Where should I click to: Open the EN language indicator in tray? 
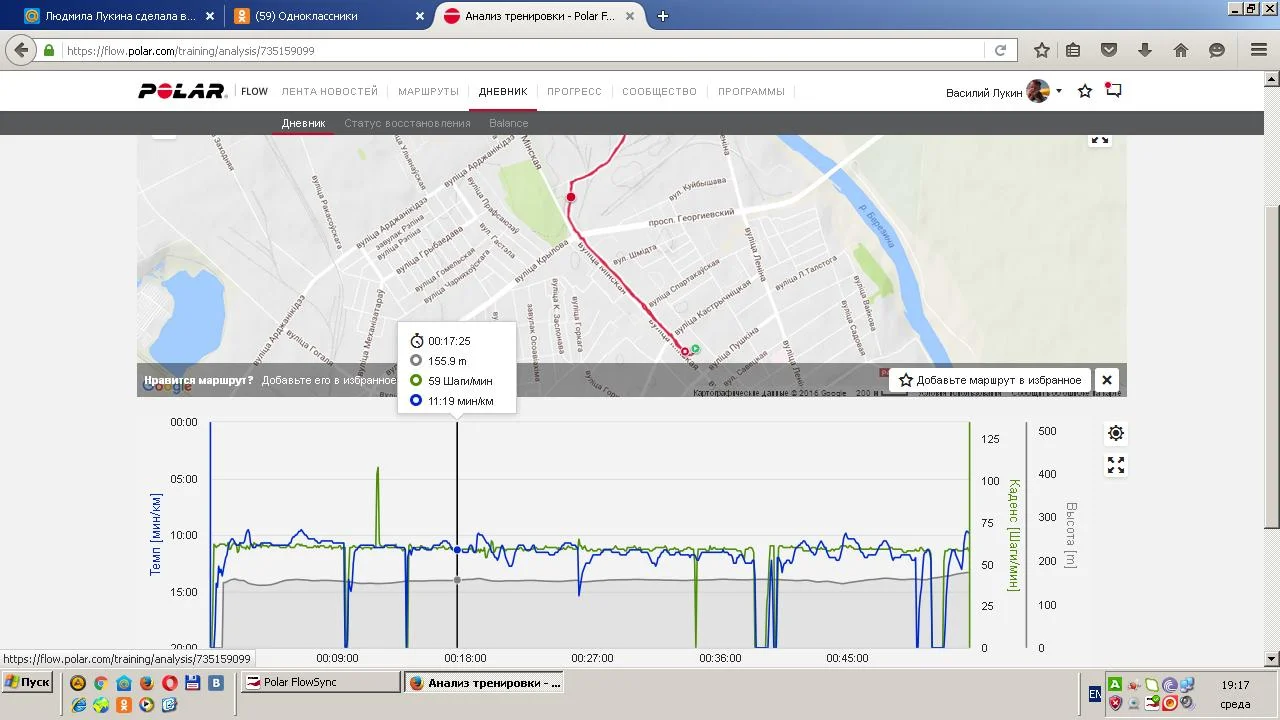pyautogui.click(x=1095, y=693)
